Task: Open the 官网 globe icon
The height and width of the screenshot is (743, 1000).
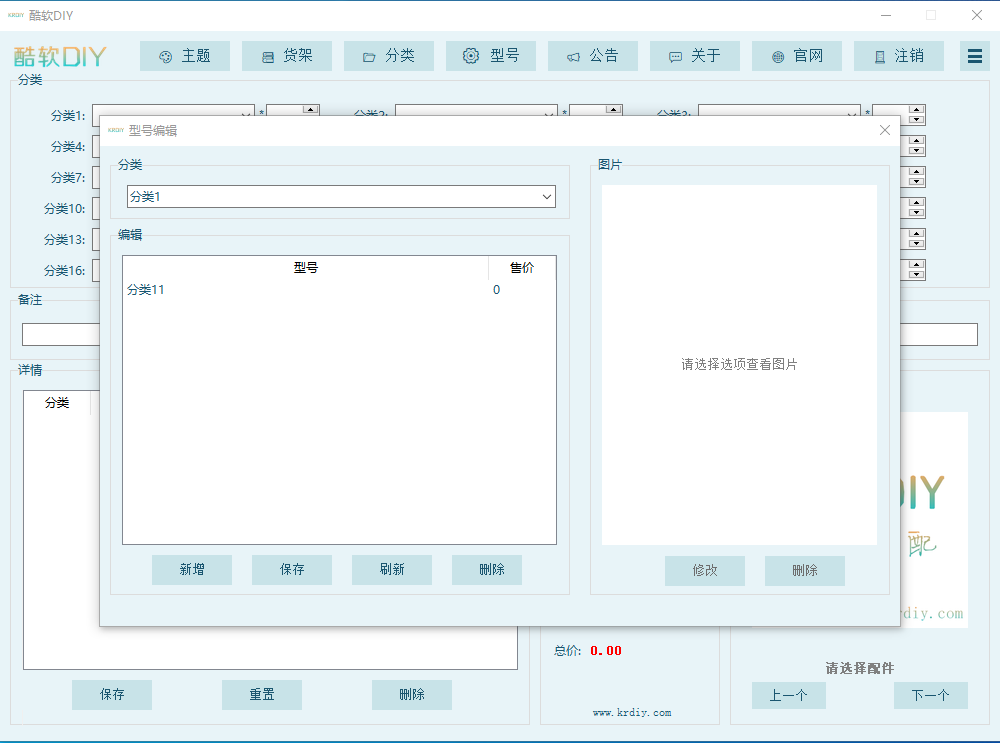Action: pyautogui.click(x=777, y=57)
